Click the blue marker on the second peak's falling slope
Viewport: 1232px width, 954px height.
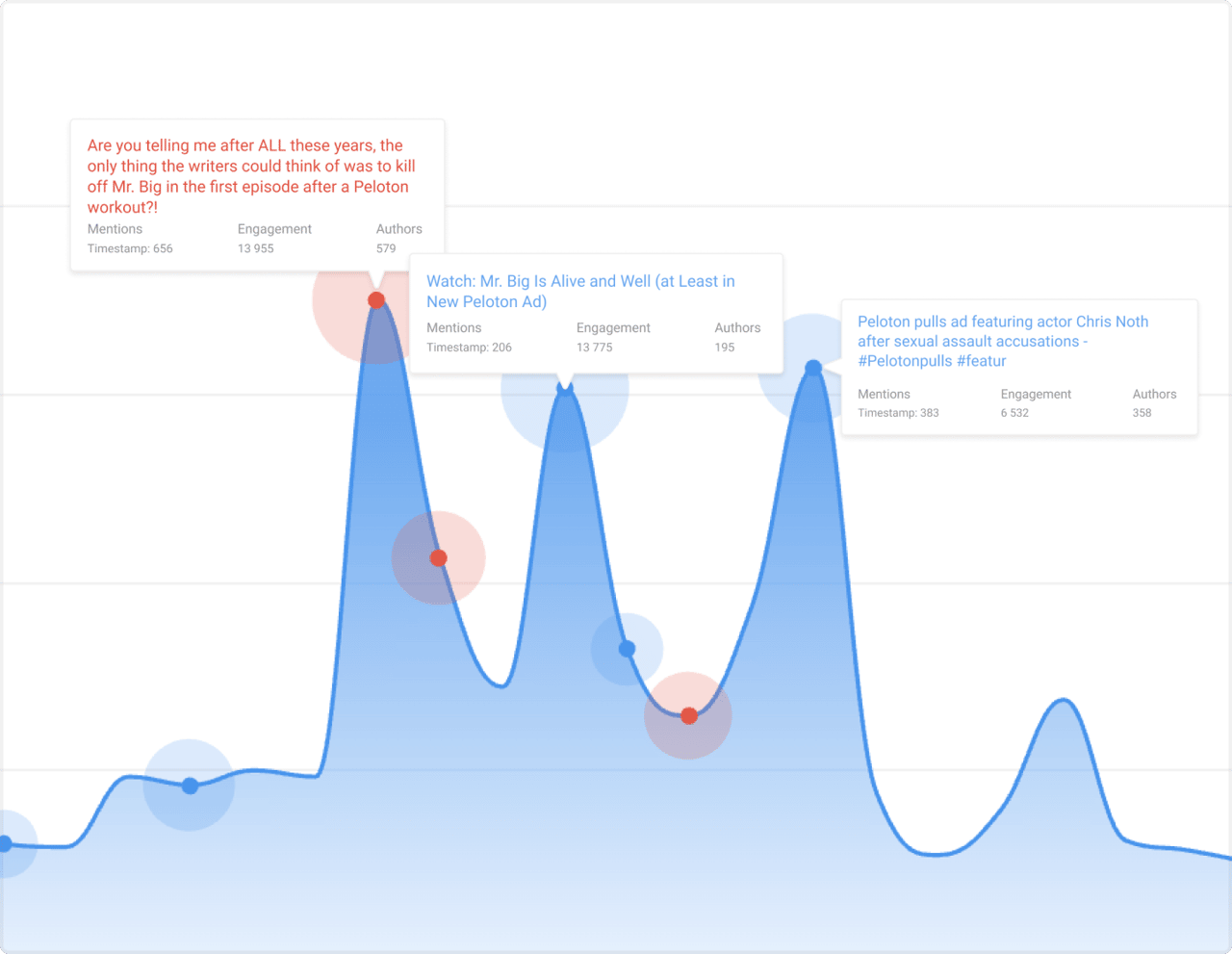click(627, 649)
